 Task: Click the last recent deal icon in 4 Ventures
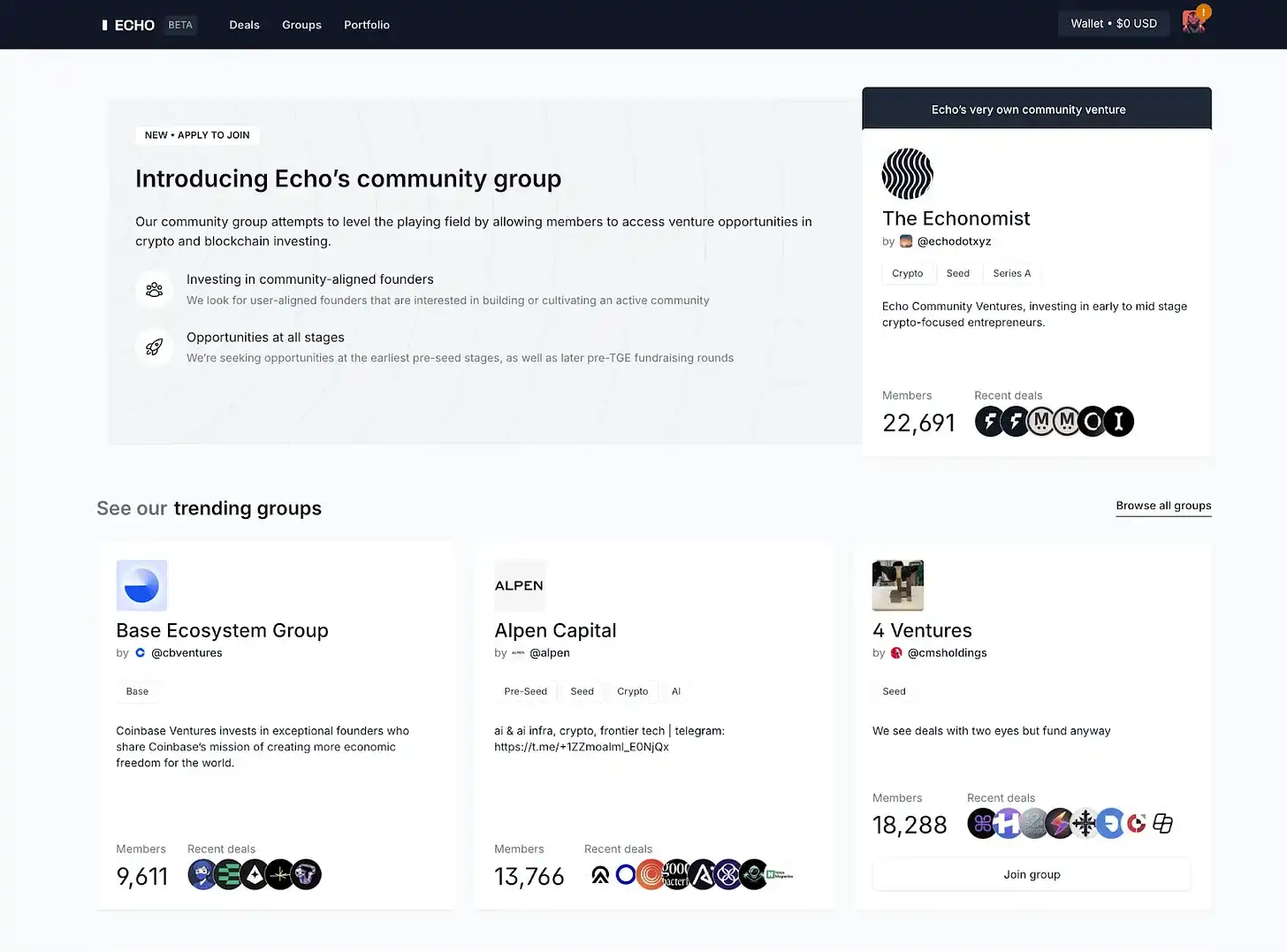click(1162, 824)
